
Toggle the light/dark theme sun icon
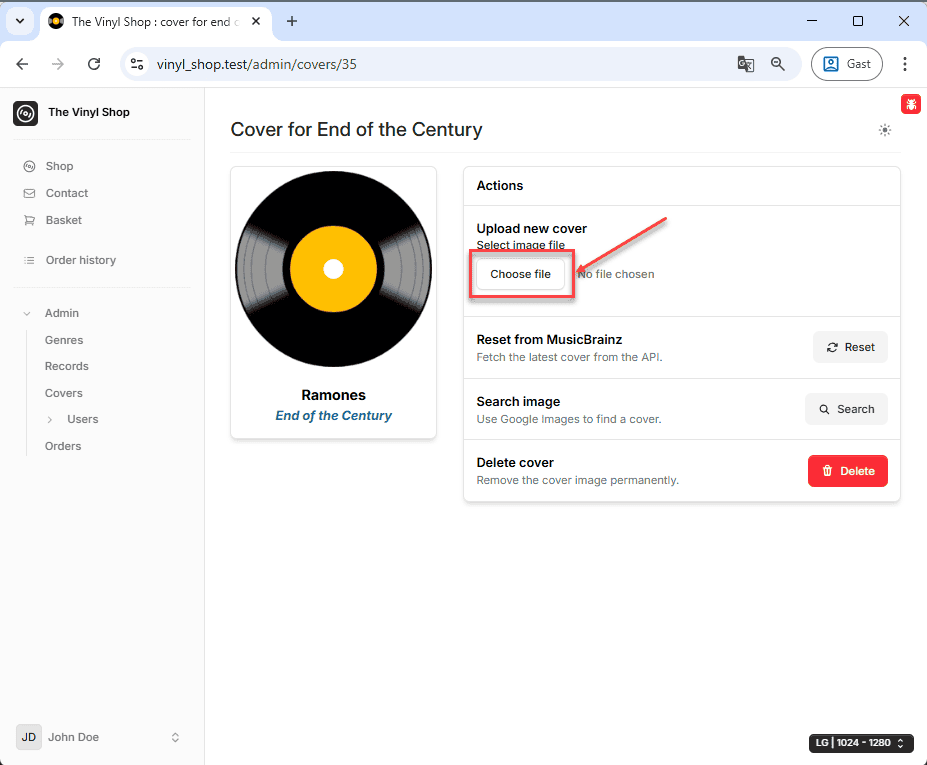(x=884, y=130)
